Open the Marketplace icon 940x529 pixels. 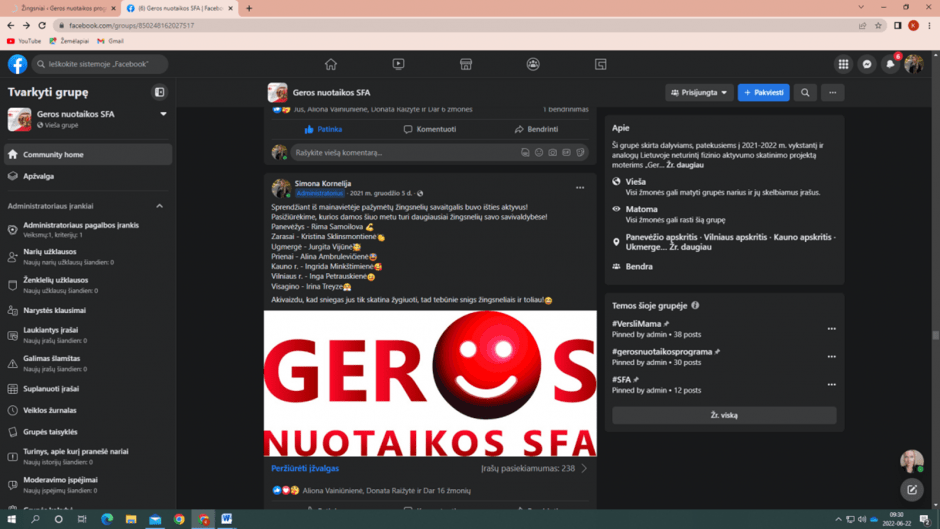coord(466,64)
